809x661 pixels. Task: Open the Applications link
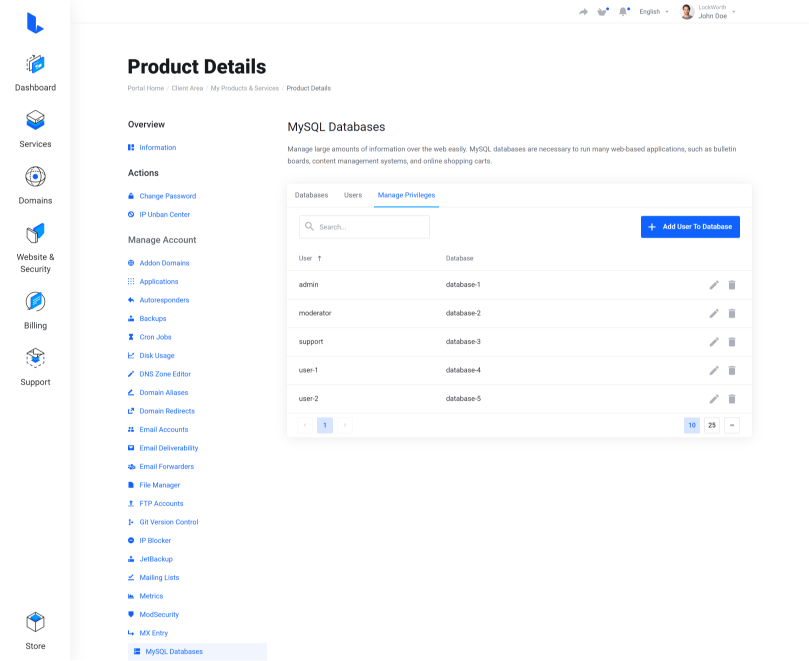tap(159, 282)
